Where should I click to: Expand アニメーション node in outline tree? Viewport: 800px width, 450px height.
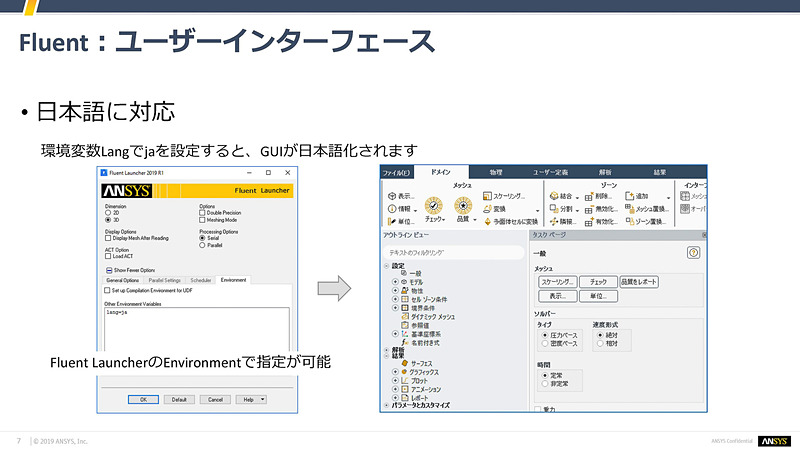tap(395, 389)
